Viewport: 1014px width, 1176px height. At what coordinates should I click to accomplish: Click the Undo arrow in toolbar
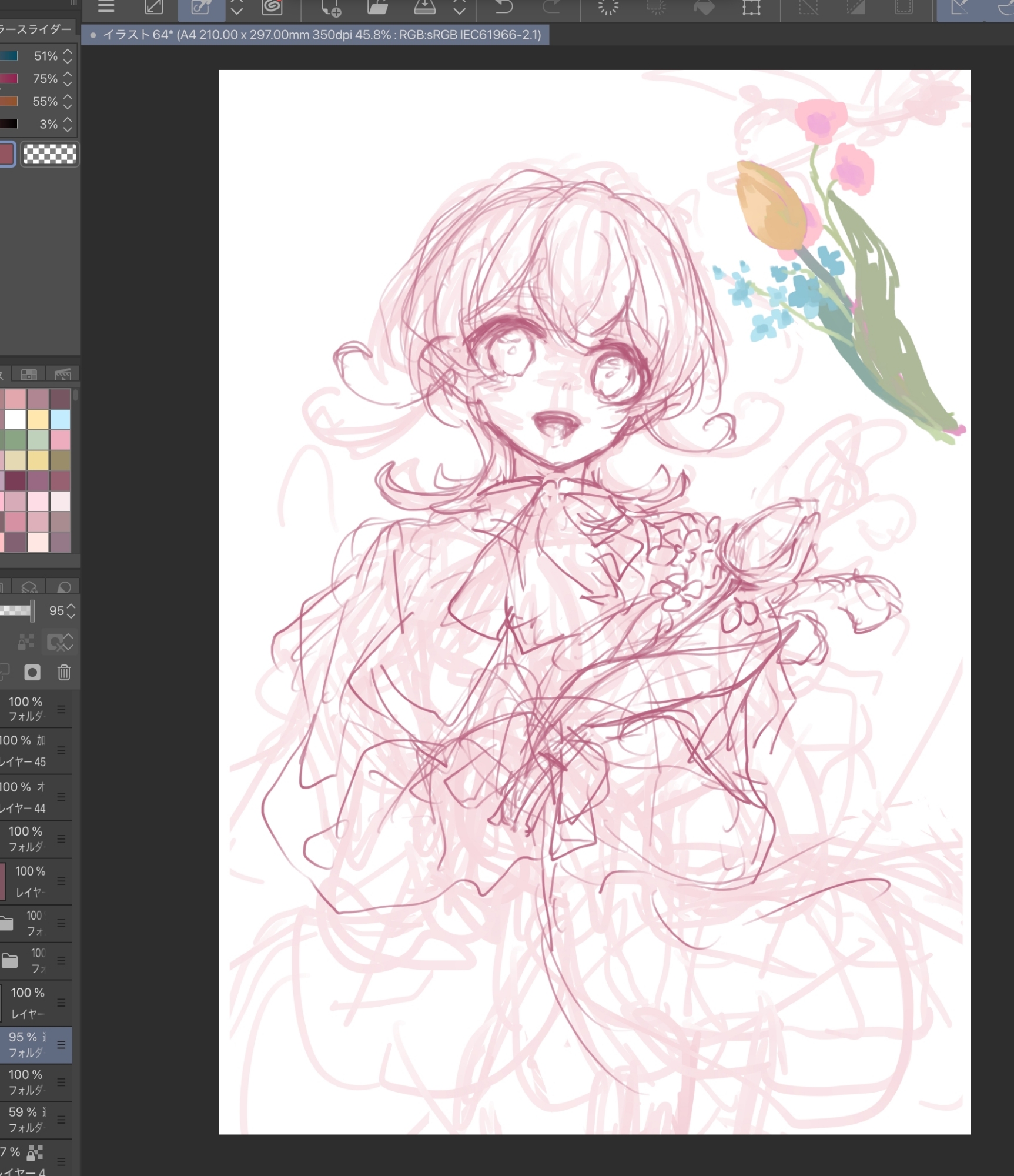tap(503, 7)
